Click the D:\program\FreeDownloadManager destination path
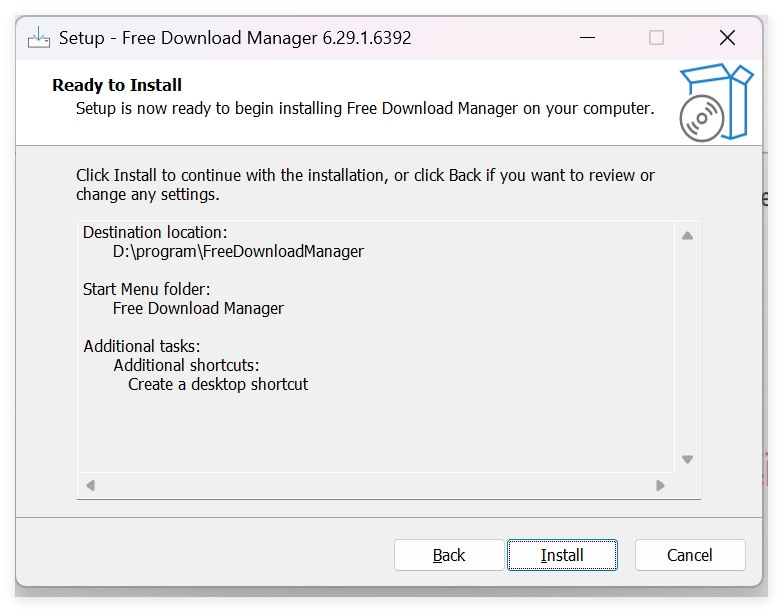The width and height of the screenshot is (783, 612). 238,252
